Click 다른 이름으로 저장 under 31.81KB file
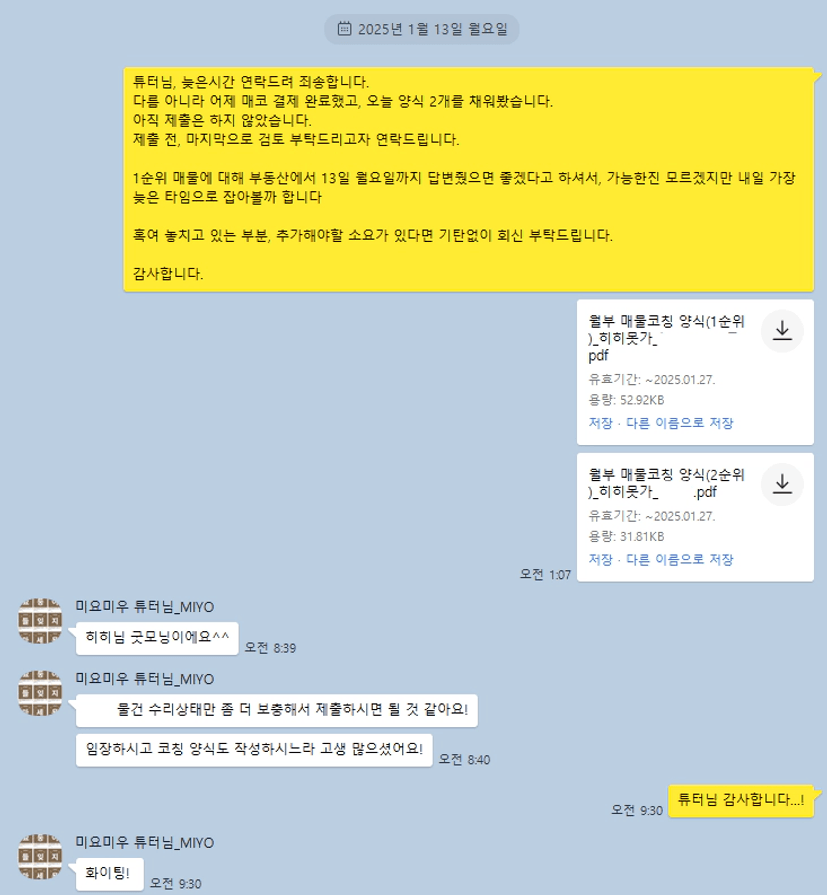827x895 pixels. click(x=680, y=559)
